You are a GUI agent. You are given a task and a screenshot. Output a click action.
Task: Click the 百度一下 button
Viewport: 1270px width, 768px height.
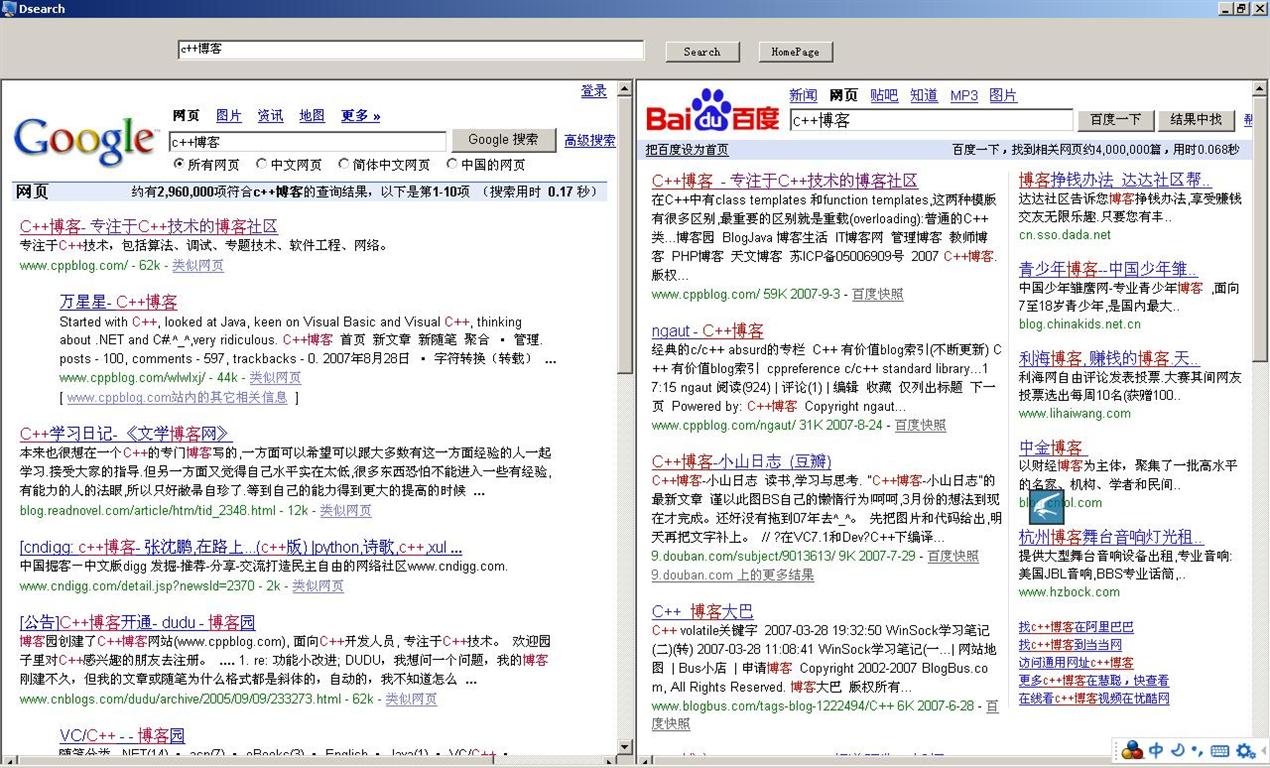tap(1115, 120)
